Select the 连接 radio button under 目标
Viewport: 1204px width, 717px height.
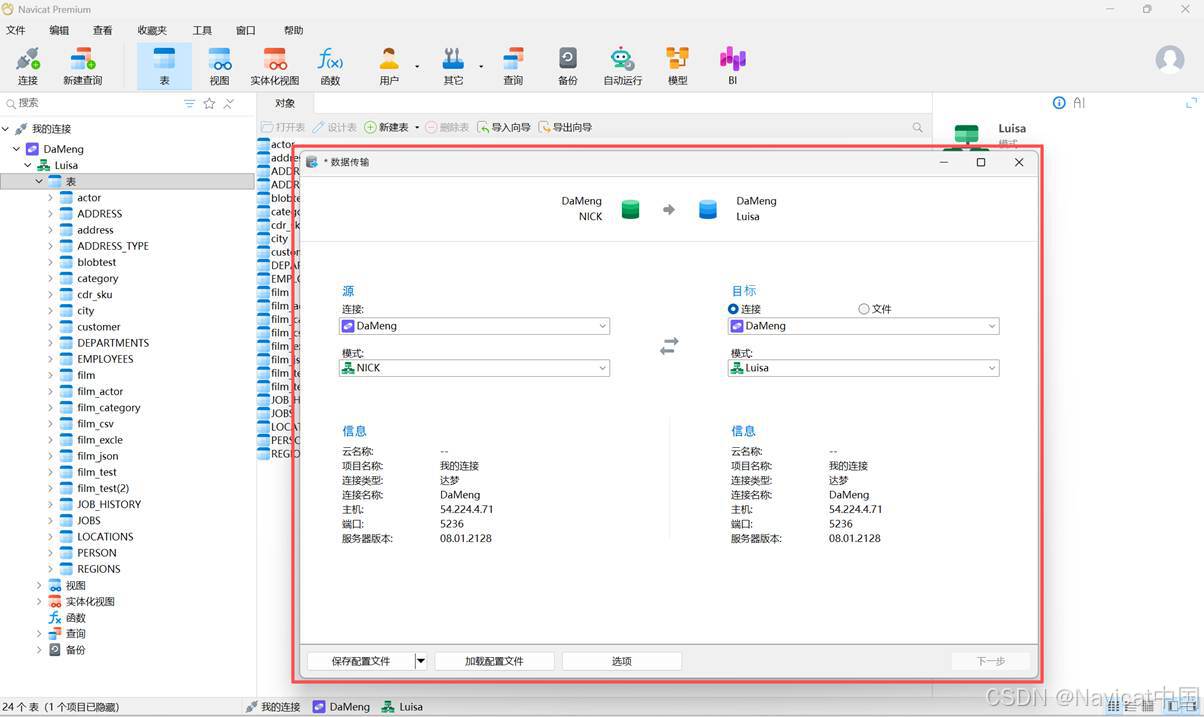coord(734,309)
